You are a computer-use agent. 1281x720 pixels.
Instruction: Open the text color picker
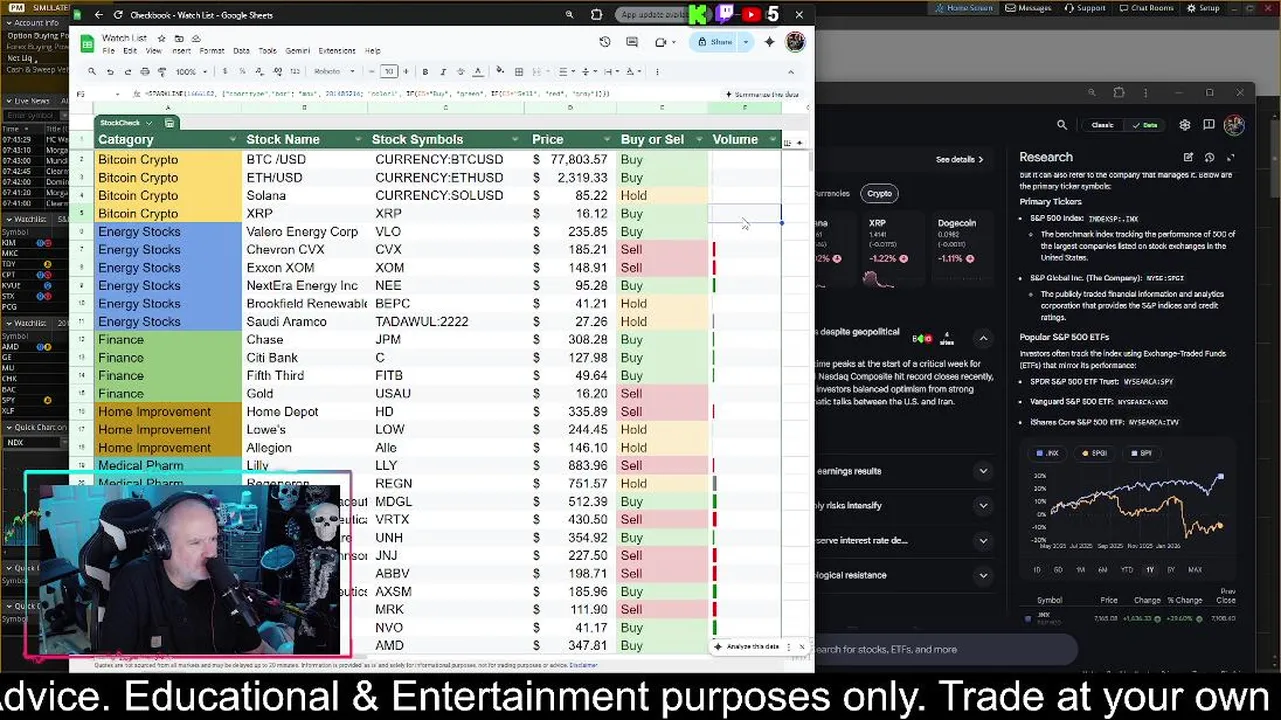pos(478,72)
